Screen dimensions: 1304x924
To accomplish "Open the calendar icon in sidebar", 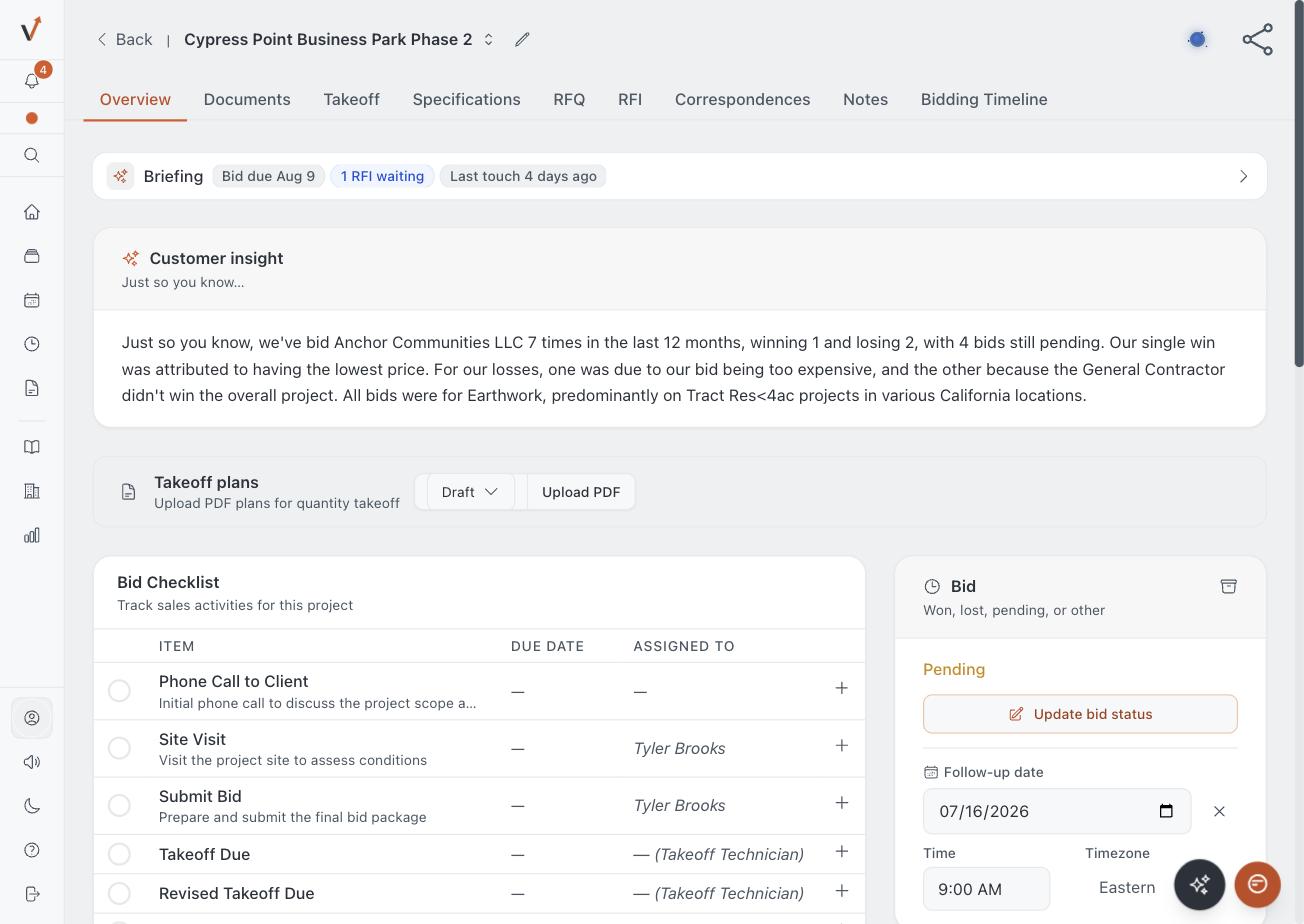I will pyautogui.click(x=32, y=300).
